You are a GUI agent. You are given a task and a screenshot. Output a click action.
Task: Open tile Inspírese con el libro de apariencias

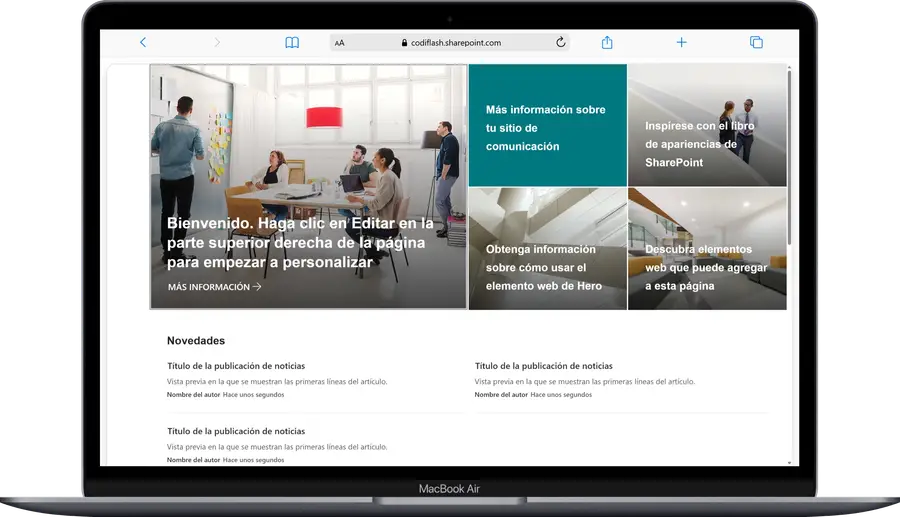(707, 125)
